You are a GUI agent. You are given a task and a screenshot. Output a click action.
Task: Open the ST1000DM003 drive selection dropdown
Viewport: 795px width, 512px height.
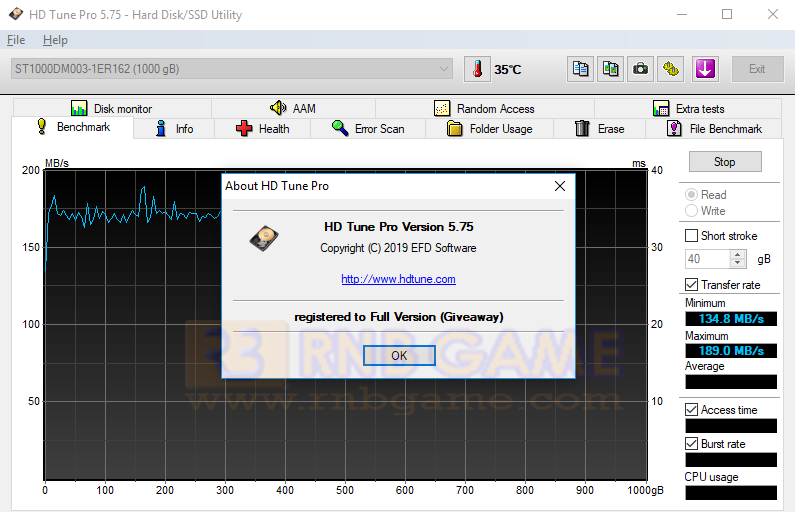pos(232,69)
